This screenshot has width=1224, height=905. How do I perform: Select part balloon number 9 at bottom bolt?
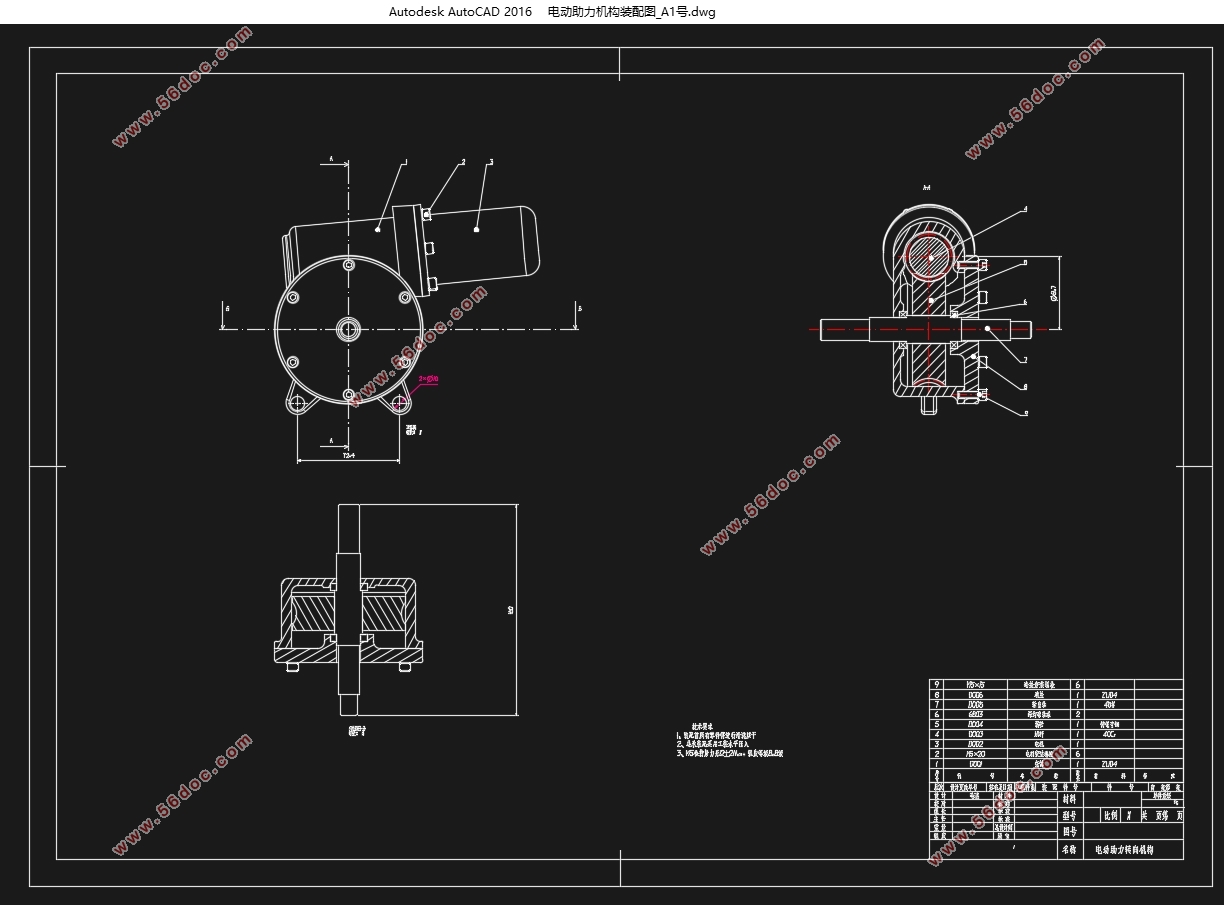pos(1025,412)
